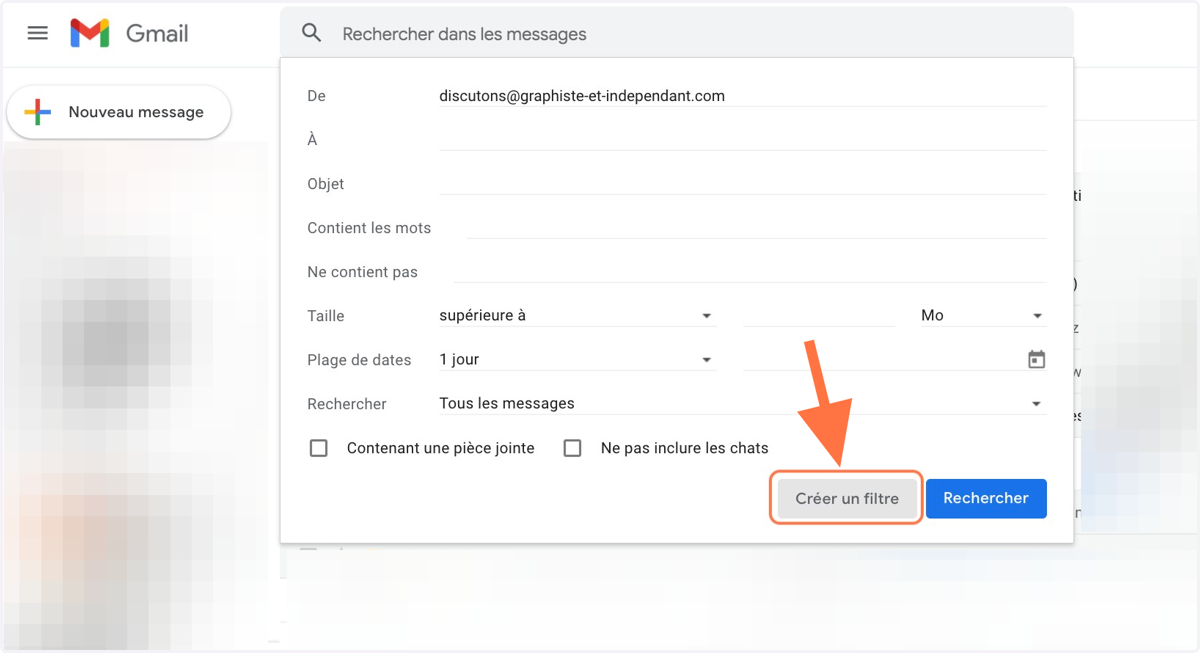
Task: Check Contenant une pièce jointe
Action: 319,448
